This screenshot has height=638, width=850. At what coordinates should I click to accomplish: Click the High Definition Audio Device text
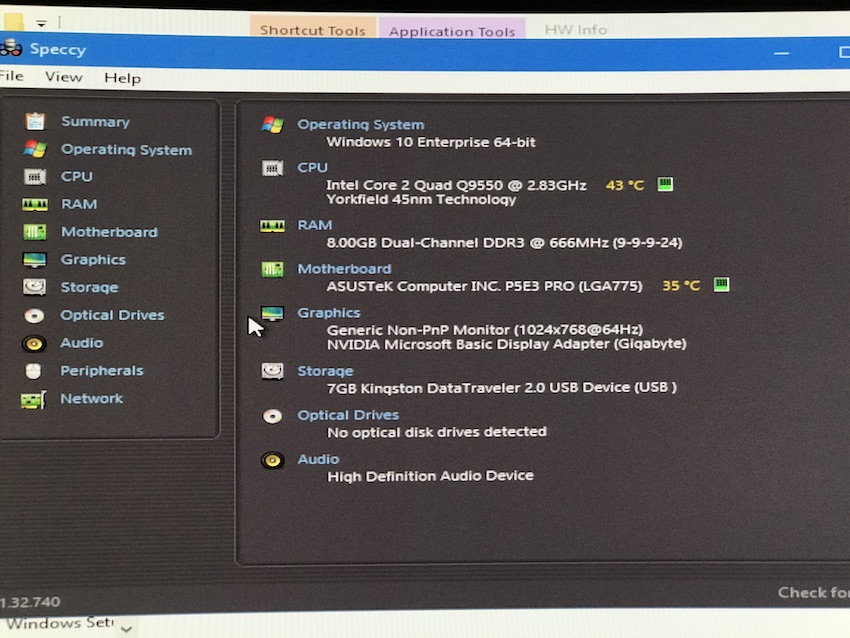pos(430,476)
